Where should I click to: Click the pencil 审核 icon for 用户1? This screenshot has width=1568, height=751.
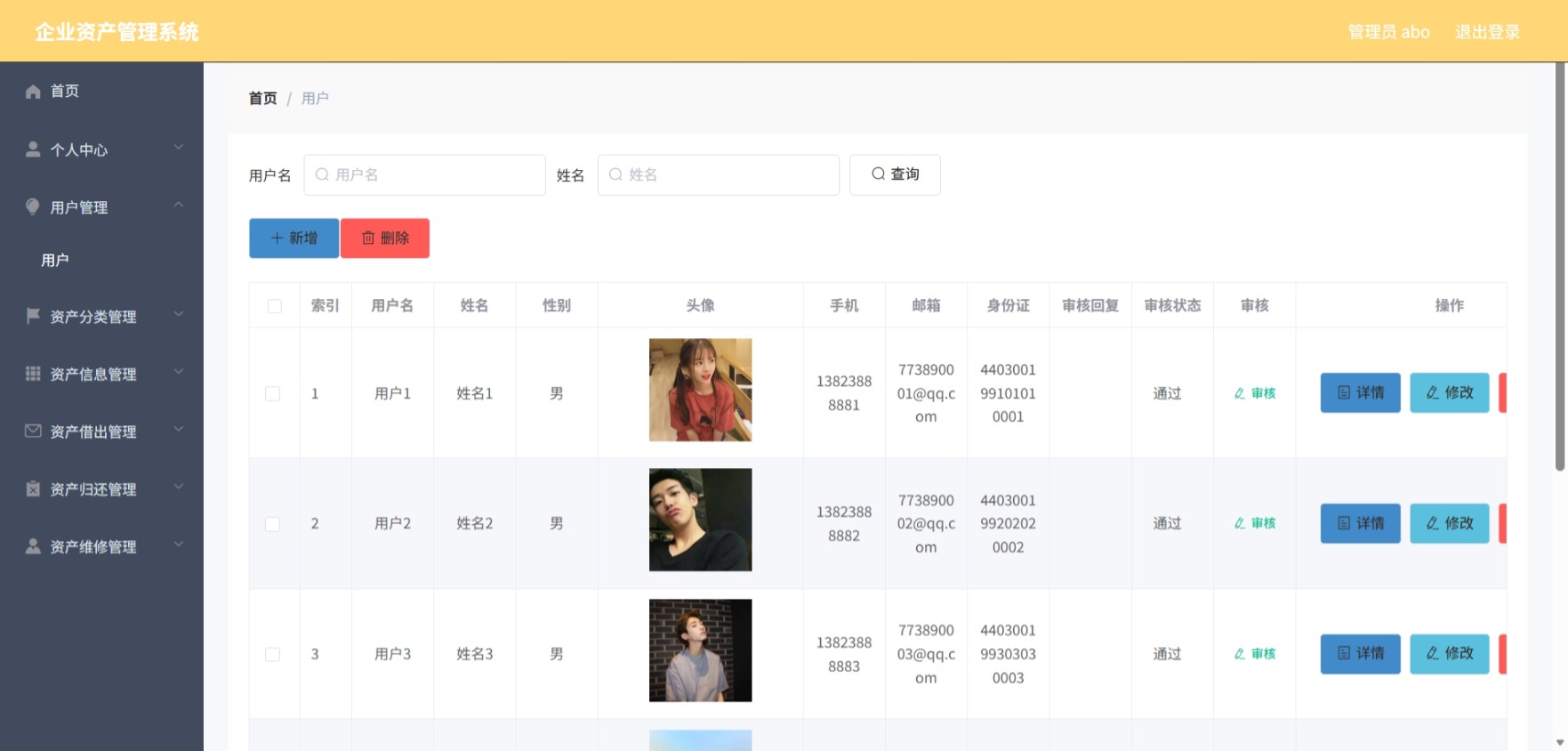click(1240, 393)
